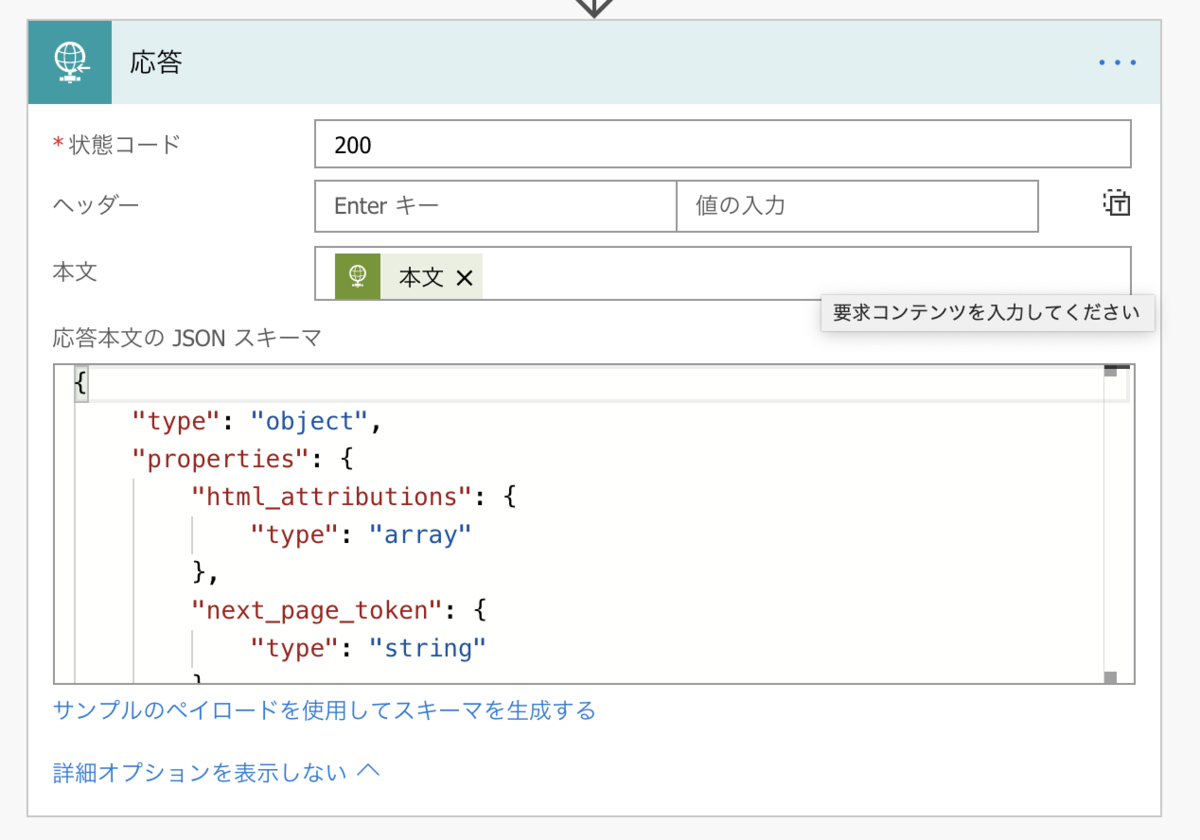This screenshot has height=840, width=1200.
Task: Remove the 本文 dynamic content token
Action: (464, 278)
